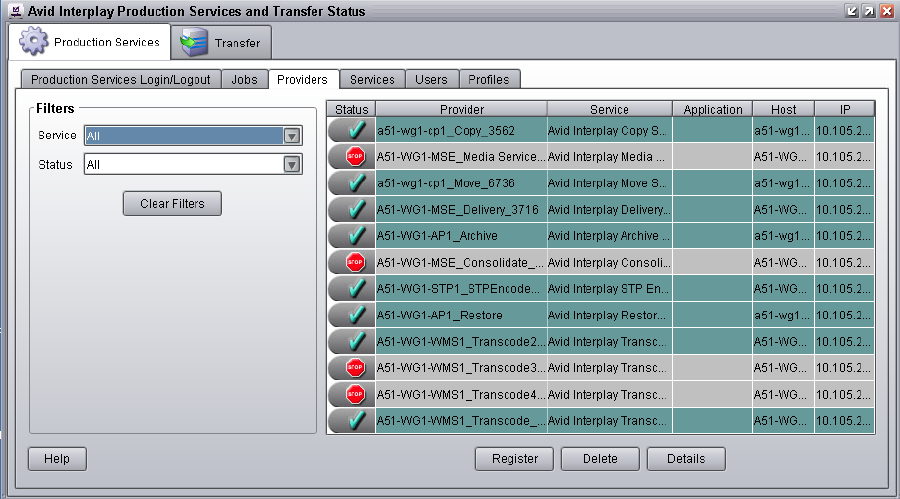Click the stop status icon for A51-WG1-WMS1_Transcode3
The height and width of the screenshot is (499, 900).
coord(355,368)
